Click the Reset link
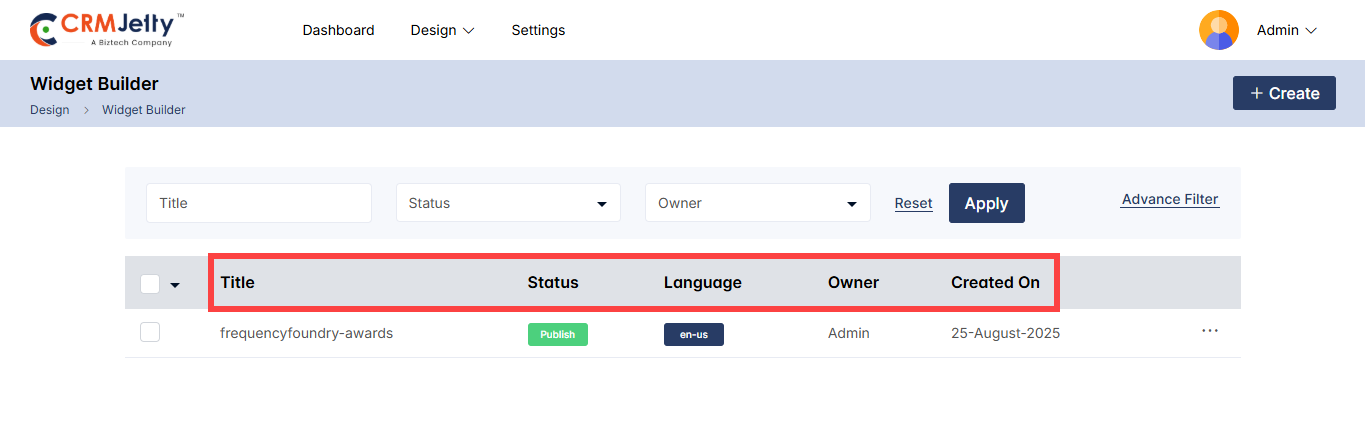This screenshot has width=1365, height=429. tap(913, 203)
